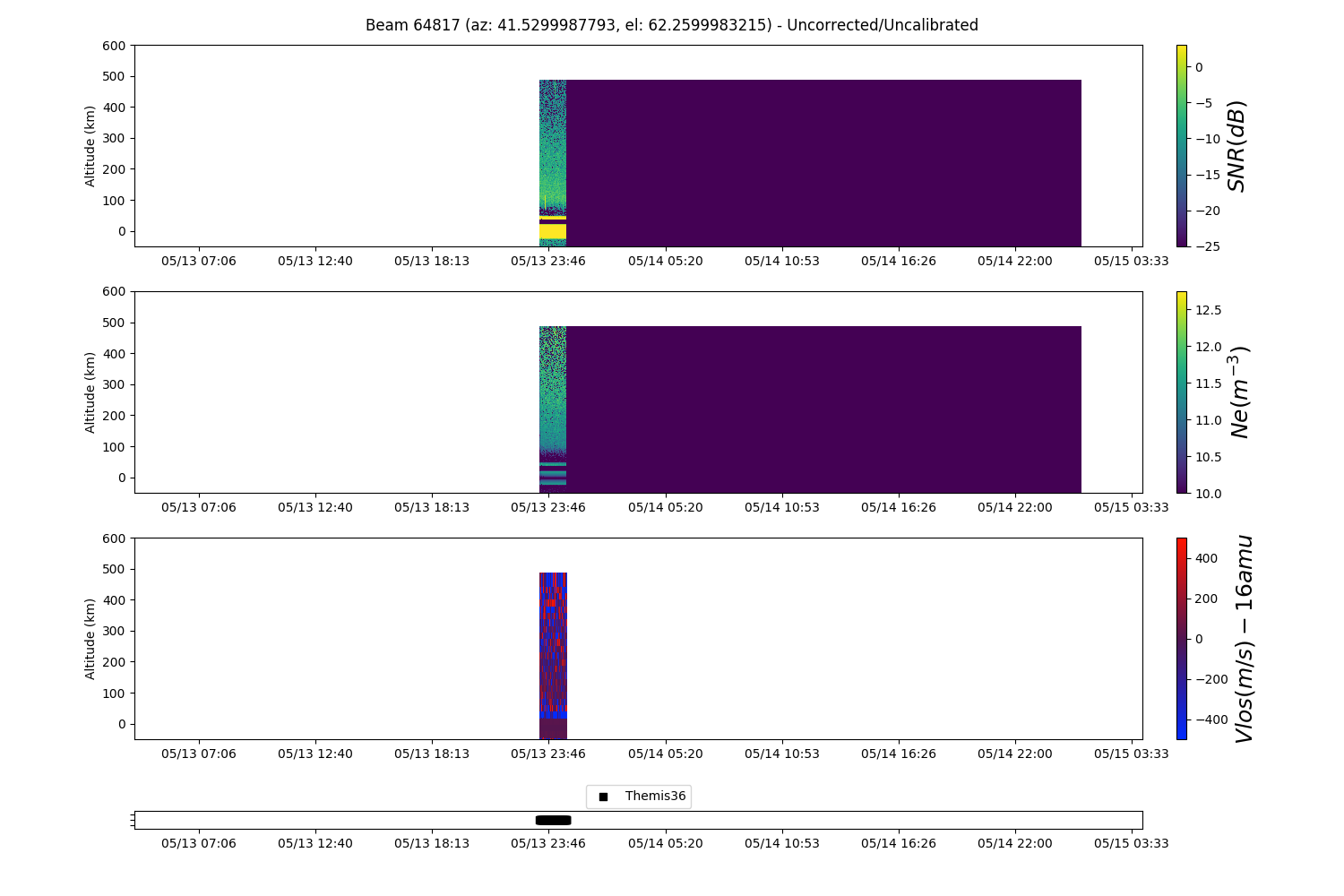This screenshot has height=896, width=1344.
Task: Click 05/13 18:13 tick under Ne plot
Action: pyautogui.click(x=432, y=507)
